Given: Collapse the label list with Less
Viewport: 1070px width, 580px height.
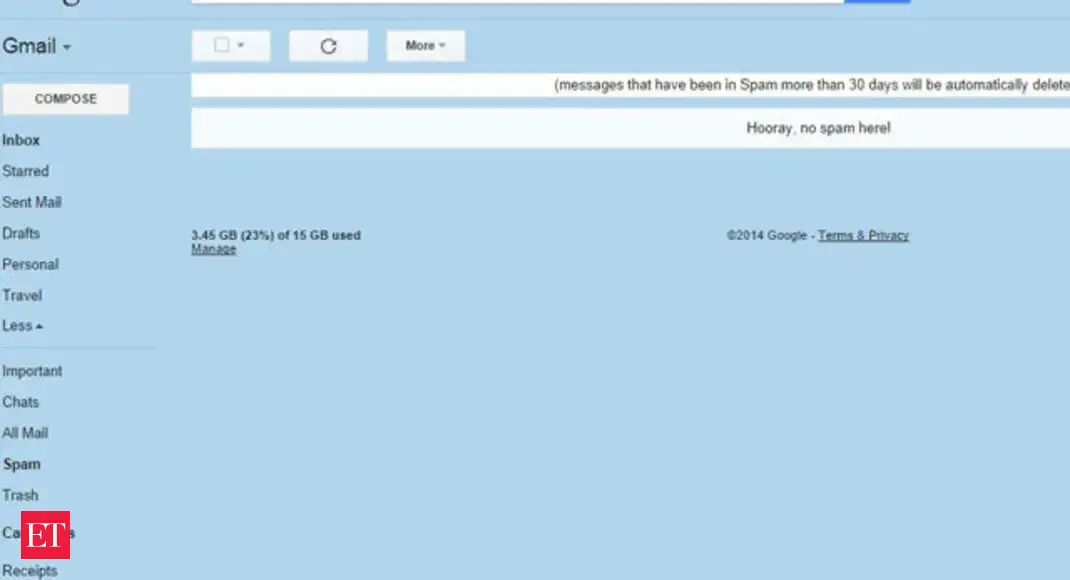Looking at the screenshot, I should point(21,325).
